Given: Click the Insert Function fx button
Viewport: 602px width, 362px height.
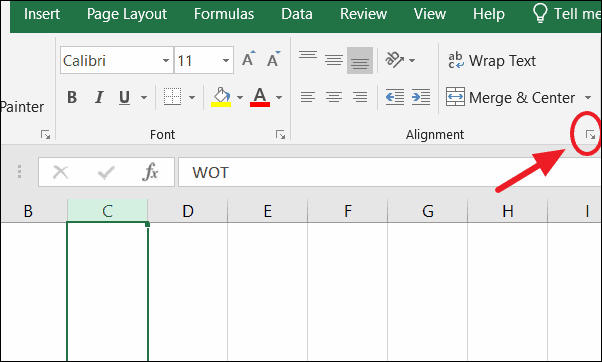Looking at the screenshot, I should 150,172.
